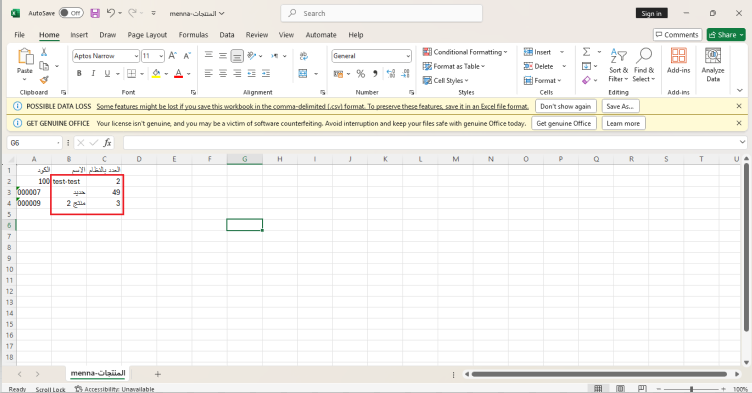Click the Analyze Data icon
752x393 pixels.
(713, 55)
